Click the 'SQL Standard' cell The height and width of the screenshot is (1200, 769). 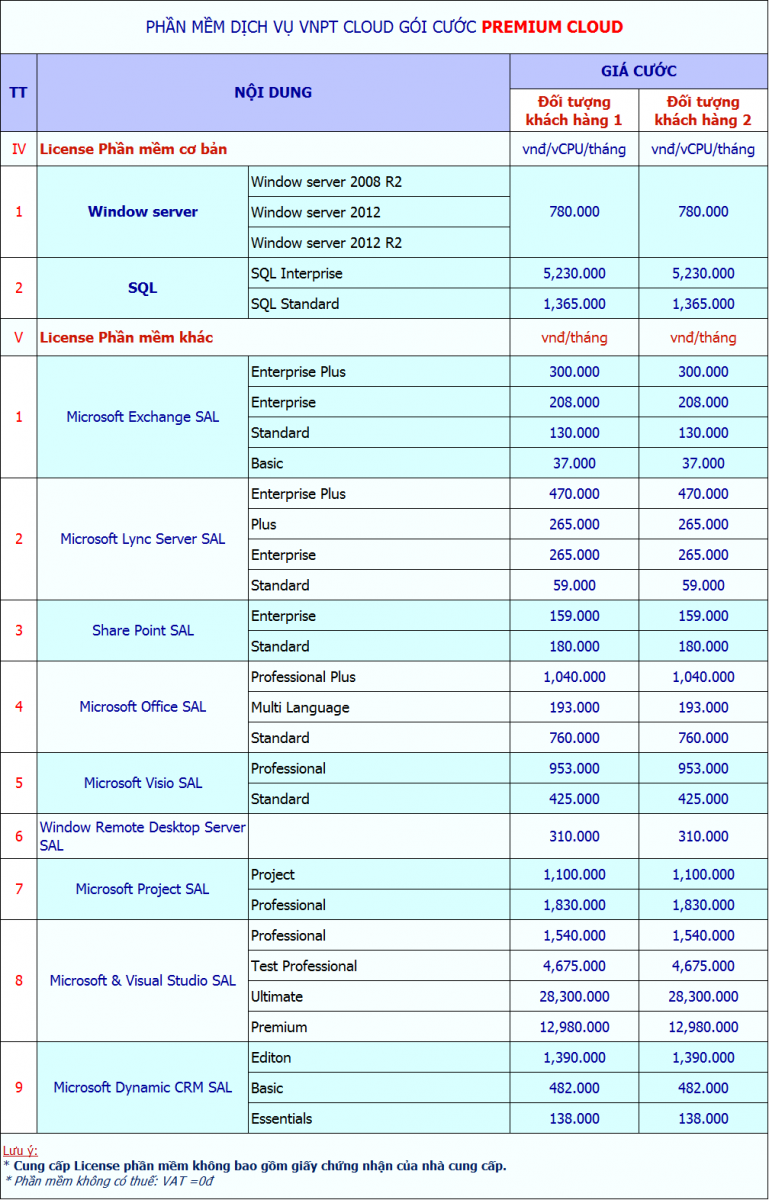[379, 304]
